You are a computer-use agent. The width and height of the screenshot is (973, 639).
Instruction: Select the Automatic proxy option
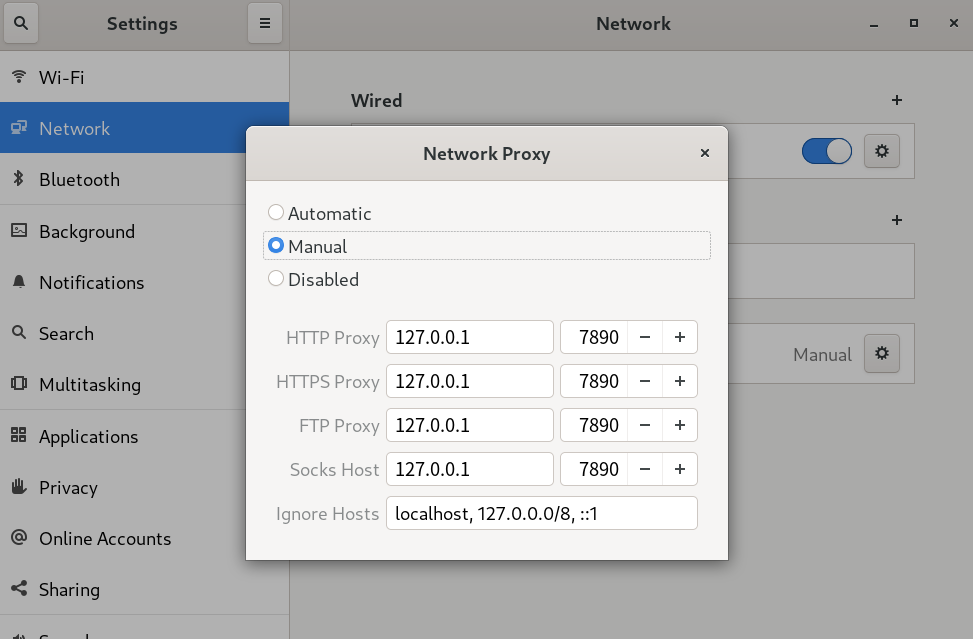[276, 213]
